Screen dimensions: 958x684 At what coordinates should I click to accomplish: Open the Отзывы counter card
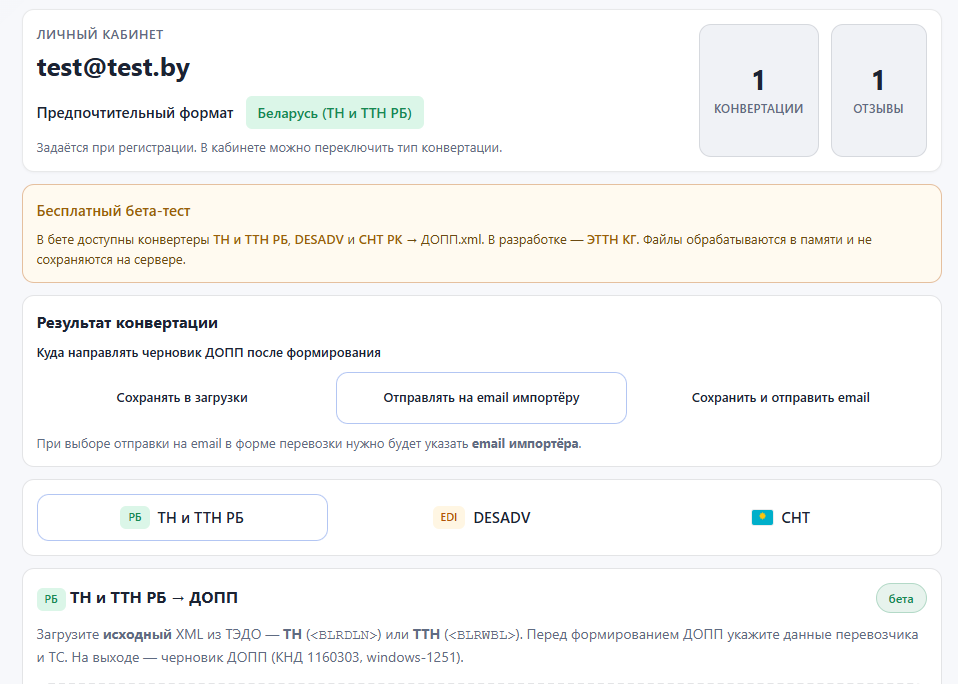879,90
